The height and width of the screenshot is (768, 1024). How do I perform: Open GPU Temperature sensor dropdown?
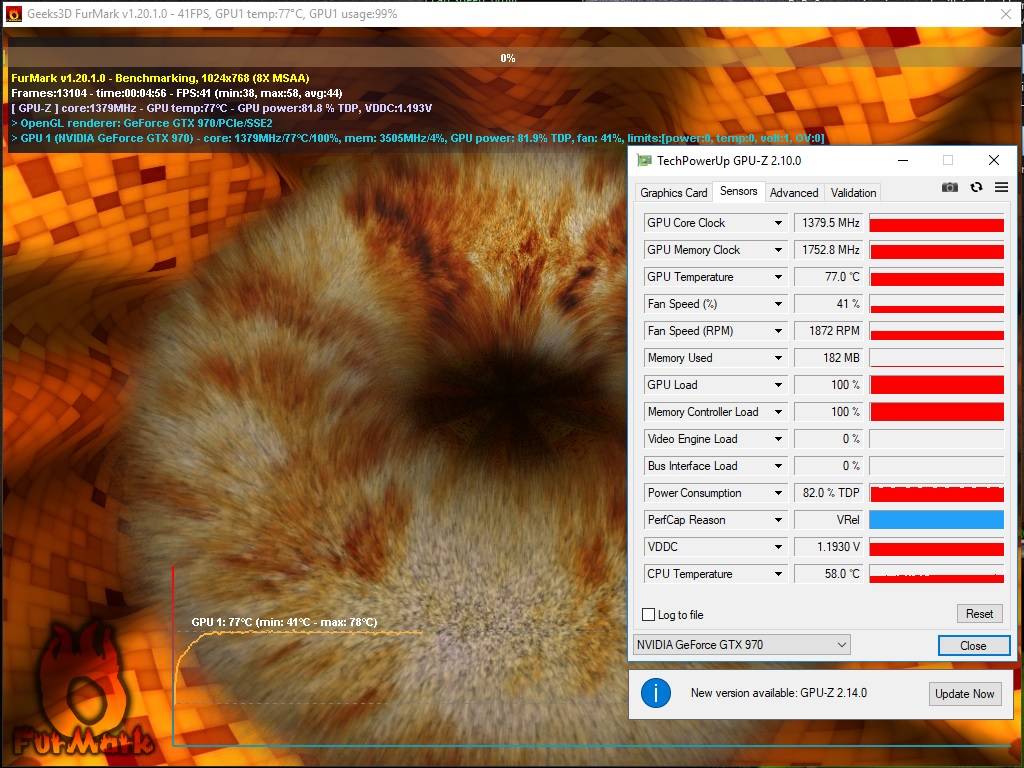pyautogui.click(x=778, y=278)
